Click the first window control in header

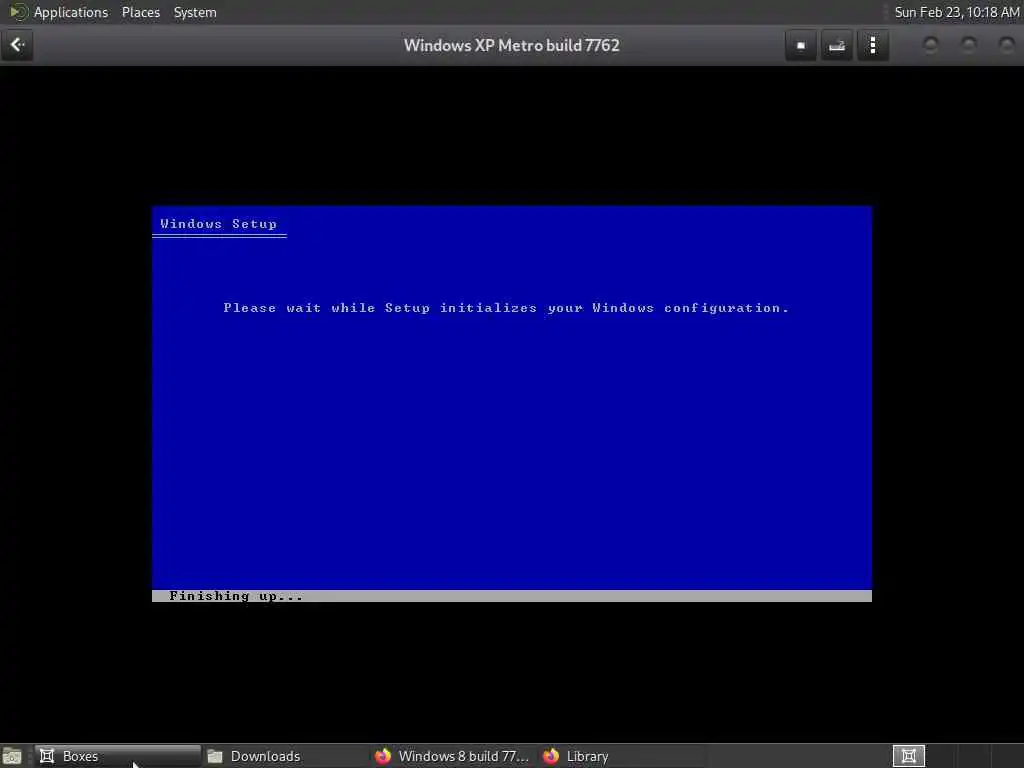pyautogui.click(x=931, y=45)
